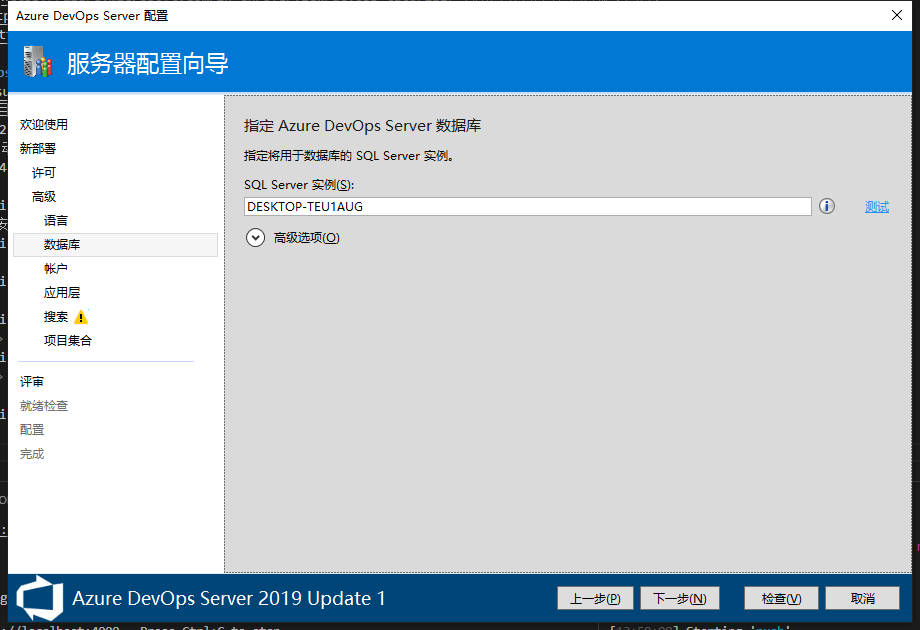
Task: Click the server wizard icon in header
Action: 37,63
